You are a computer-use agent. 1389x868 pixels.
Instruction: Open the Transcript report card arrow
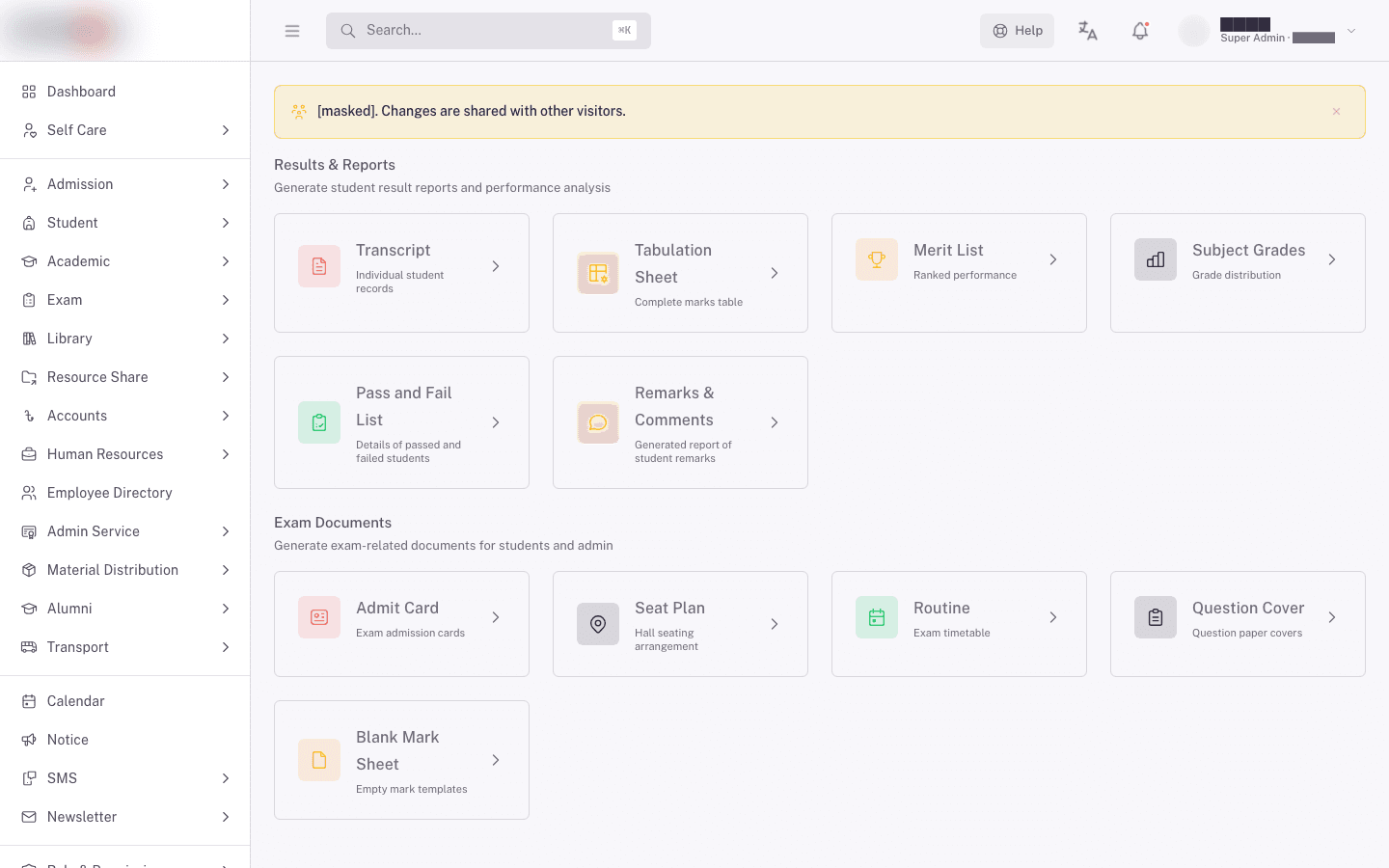[x=496, y=266]
